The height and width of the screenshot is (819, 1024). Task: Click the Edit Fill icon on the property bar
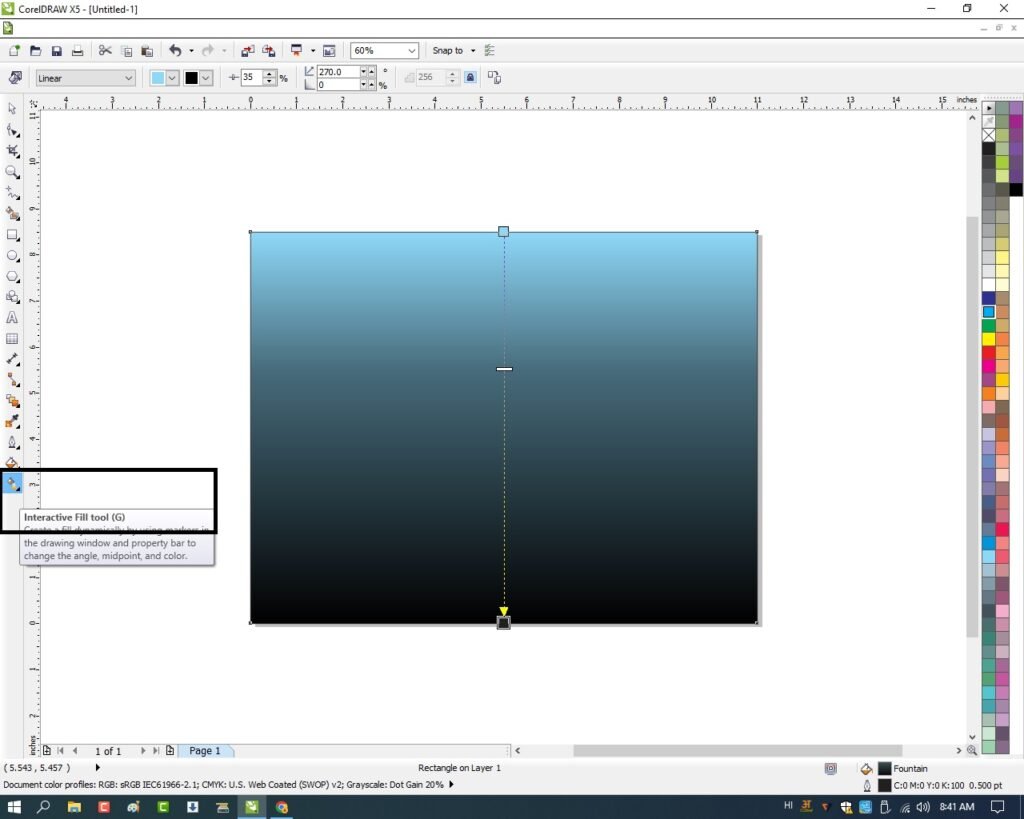(14, 78)
